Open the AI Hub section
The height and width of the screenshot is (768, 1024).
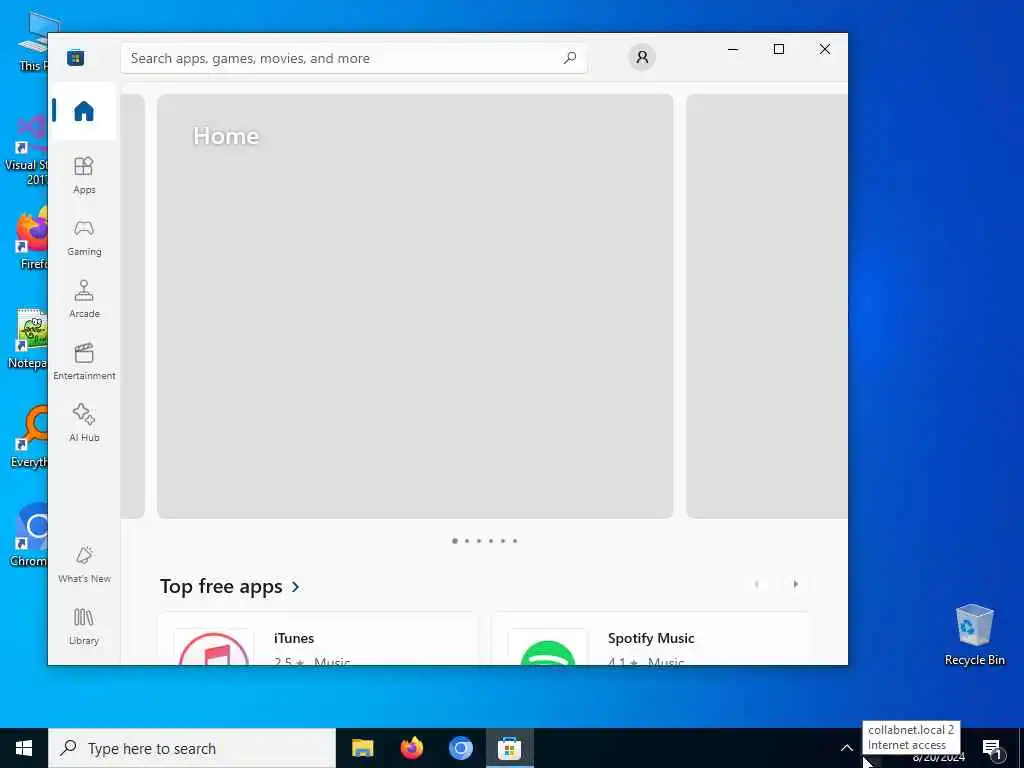pyautogui.click(x=84, y=423)
